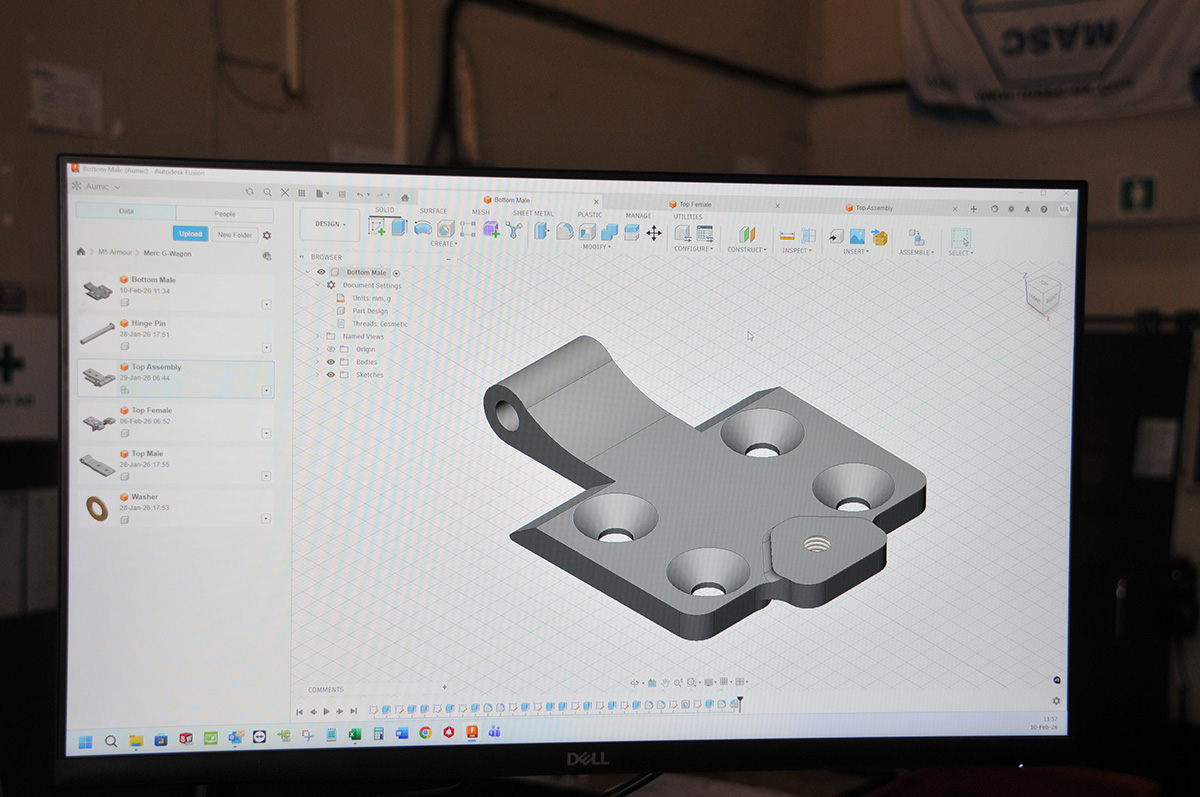The height and width of the screenshot is (797, 1200).
Task: Expand the Named Views tree node
Action: pos(318,337)
